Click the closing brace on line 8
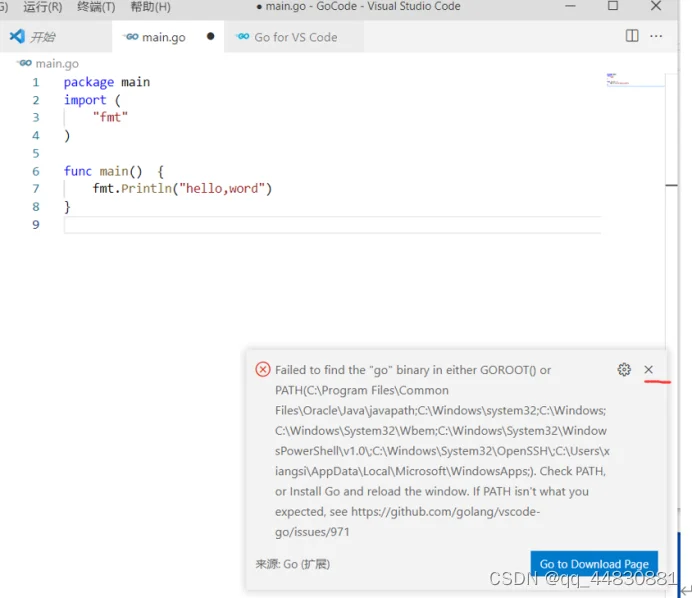 (67, 207)
